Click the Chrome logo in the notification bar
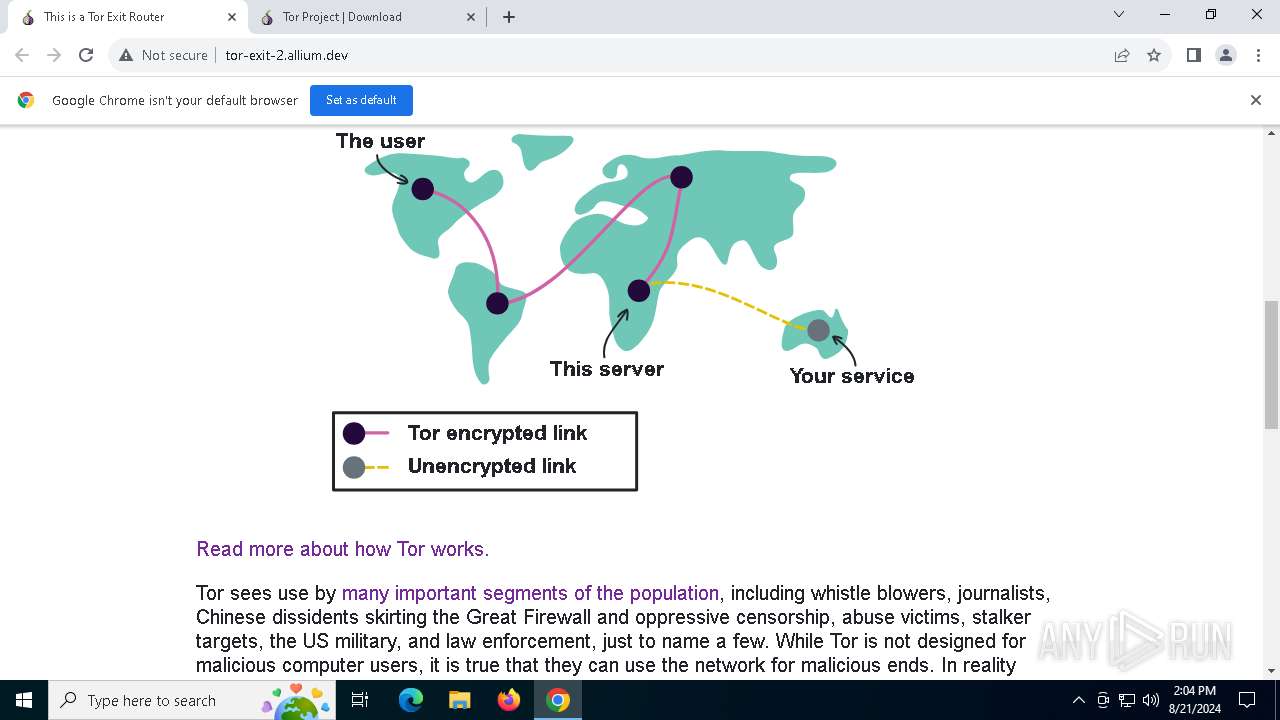Viewport: 1280px width, 720px height. pyautogui.click(x=26, y=100)
